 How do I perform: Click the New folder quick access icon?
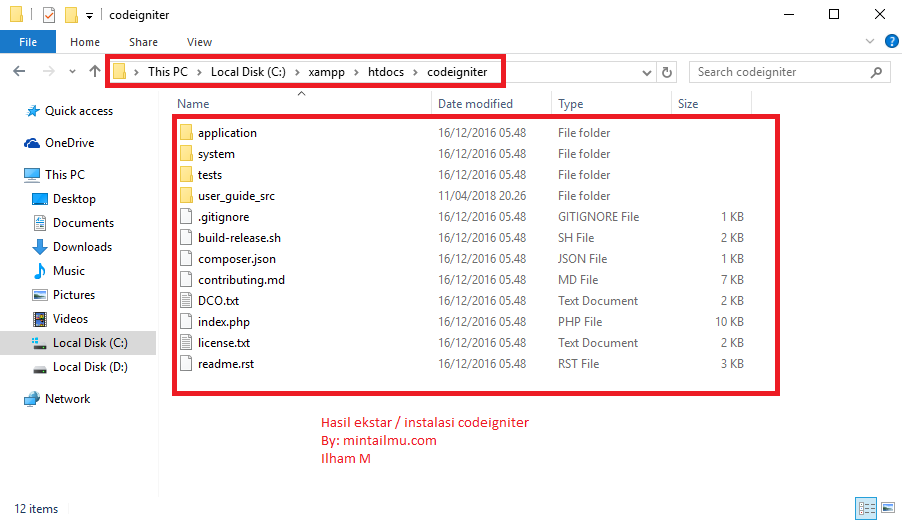tap(71, 14)
